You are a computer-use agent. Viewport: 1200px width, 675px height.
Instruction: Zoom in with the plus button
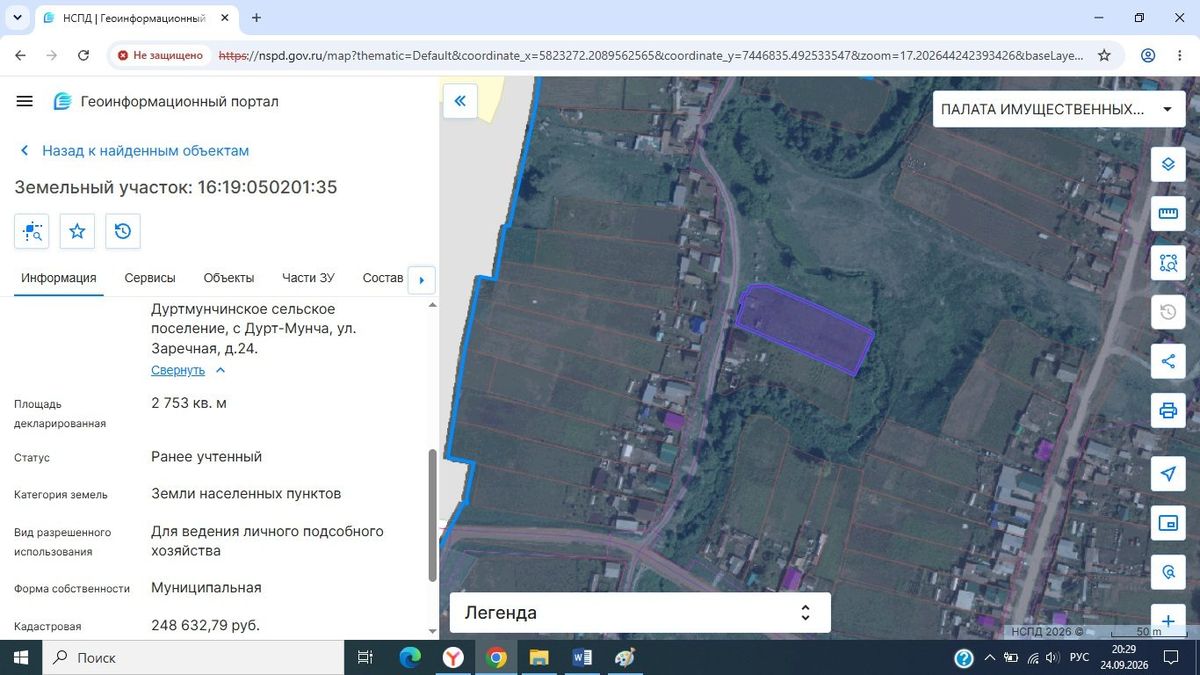tap(1168, 621)
